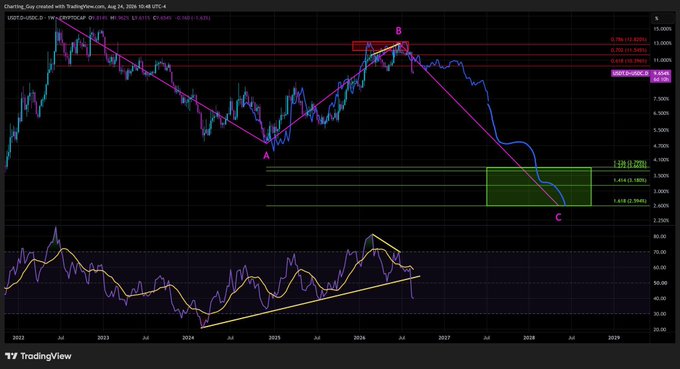This screenshot has width=680, height=369.
Task: Click the 40.00 RSI axis value
Action: tap(660, 298)
